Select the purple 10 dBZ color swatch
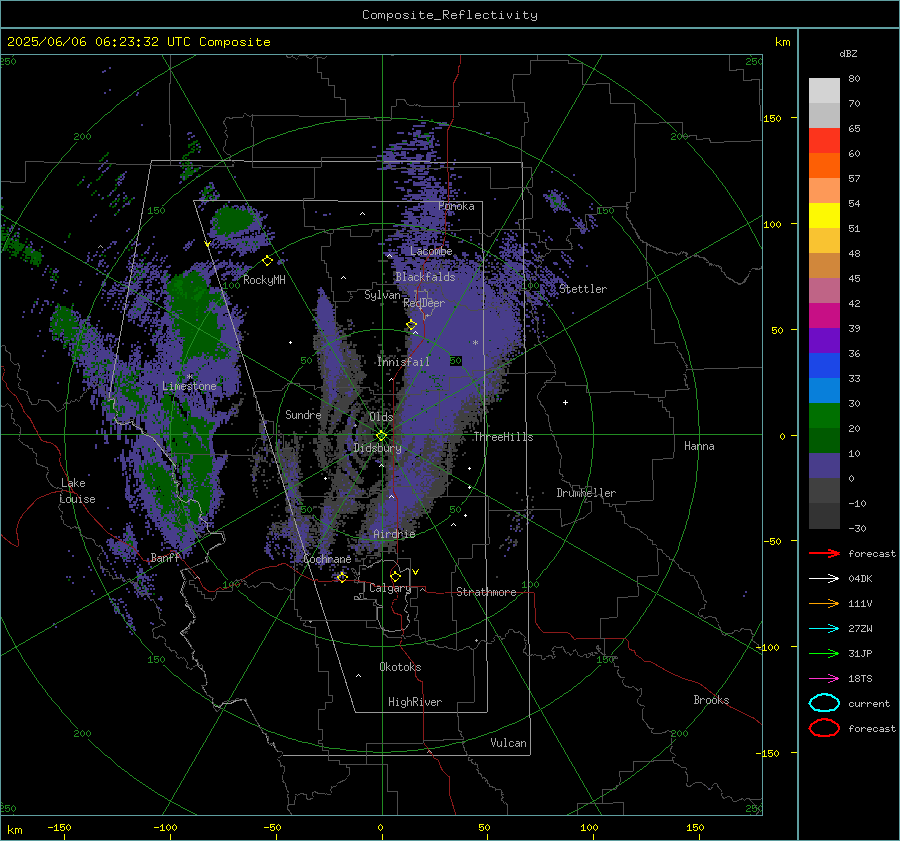The height and width of the screenshot is (841, 900). (x=824, y=466)
